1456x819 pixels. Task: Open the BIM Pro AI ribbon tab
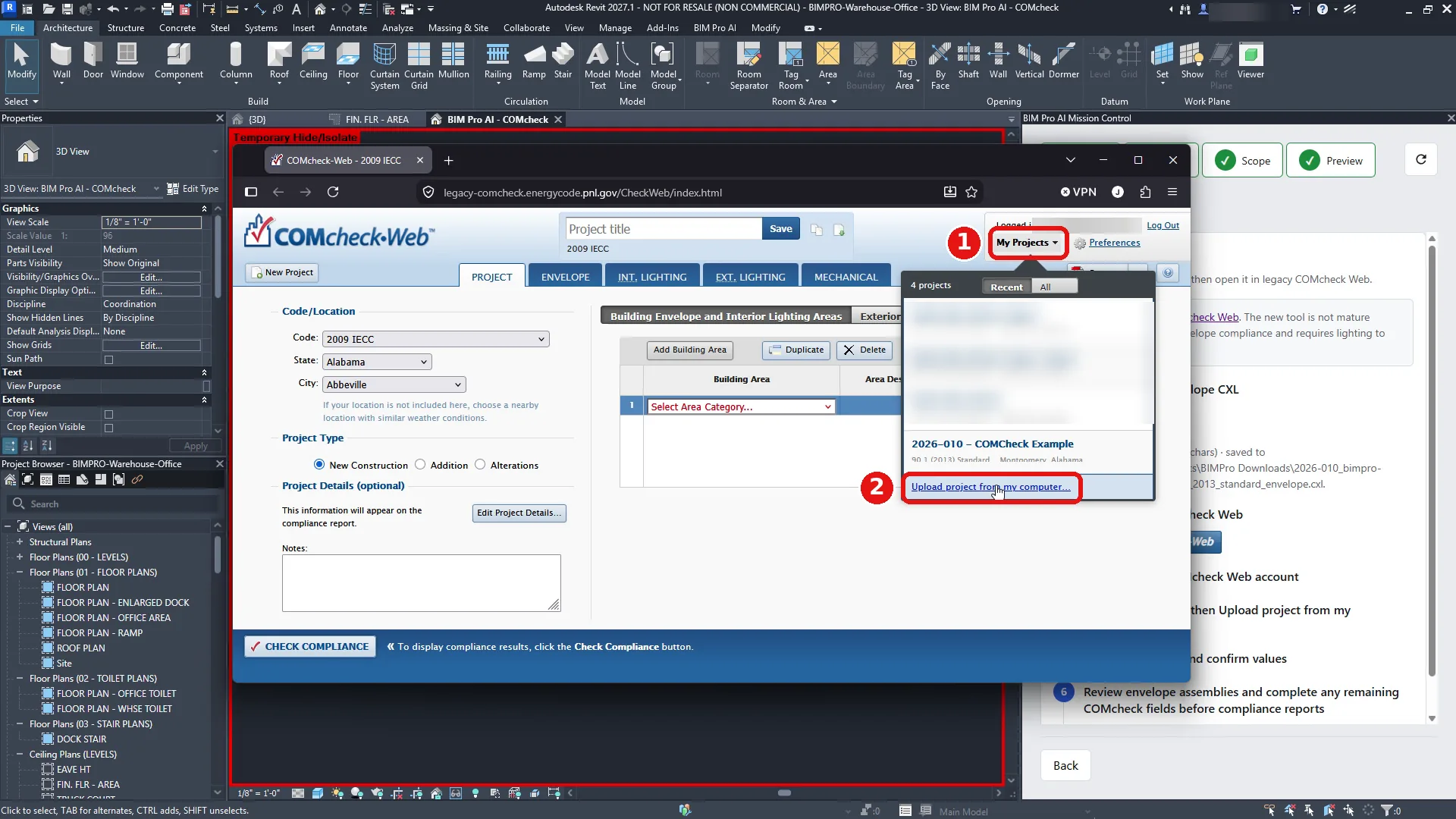coord(714,28)
